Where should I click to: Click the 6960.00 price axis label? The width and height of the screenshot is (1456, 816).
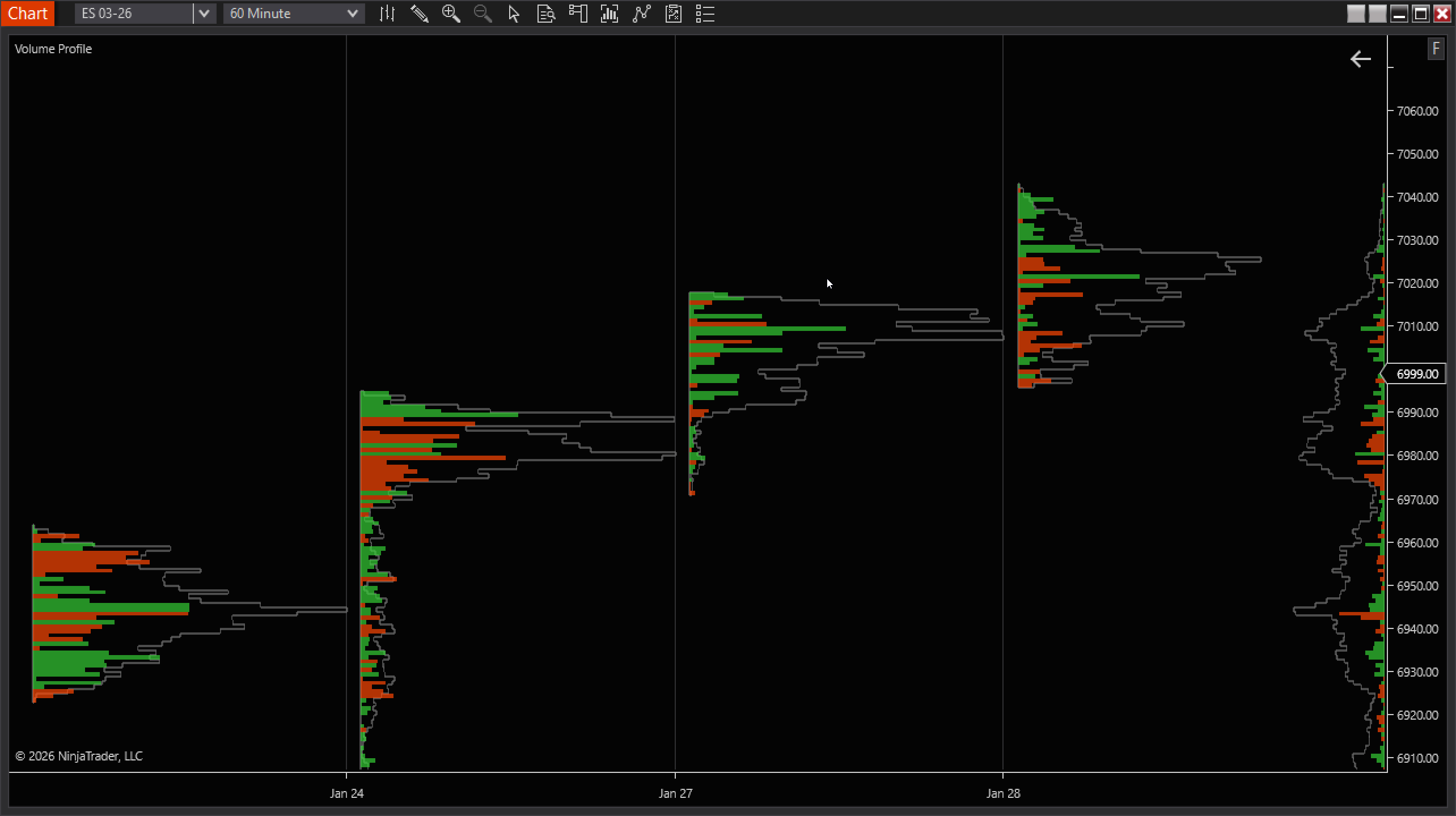click(x=1417, y=543)
